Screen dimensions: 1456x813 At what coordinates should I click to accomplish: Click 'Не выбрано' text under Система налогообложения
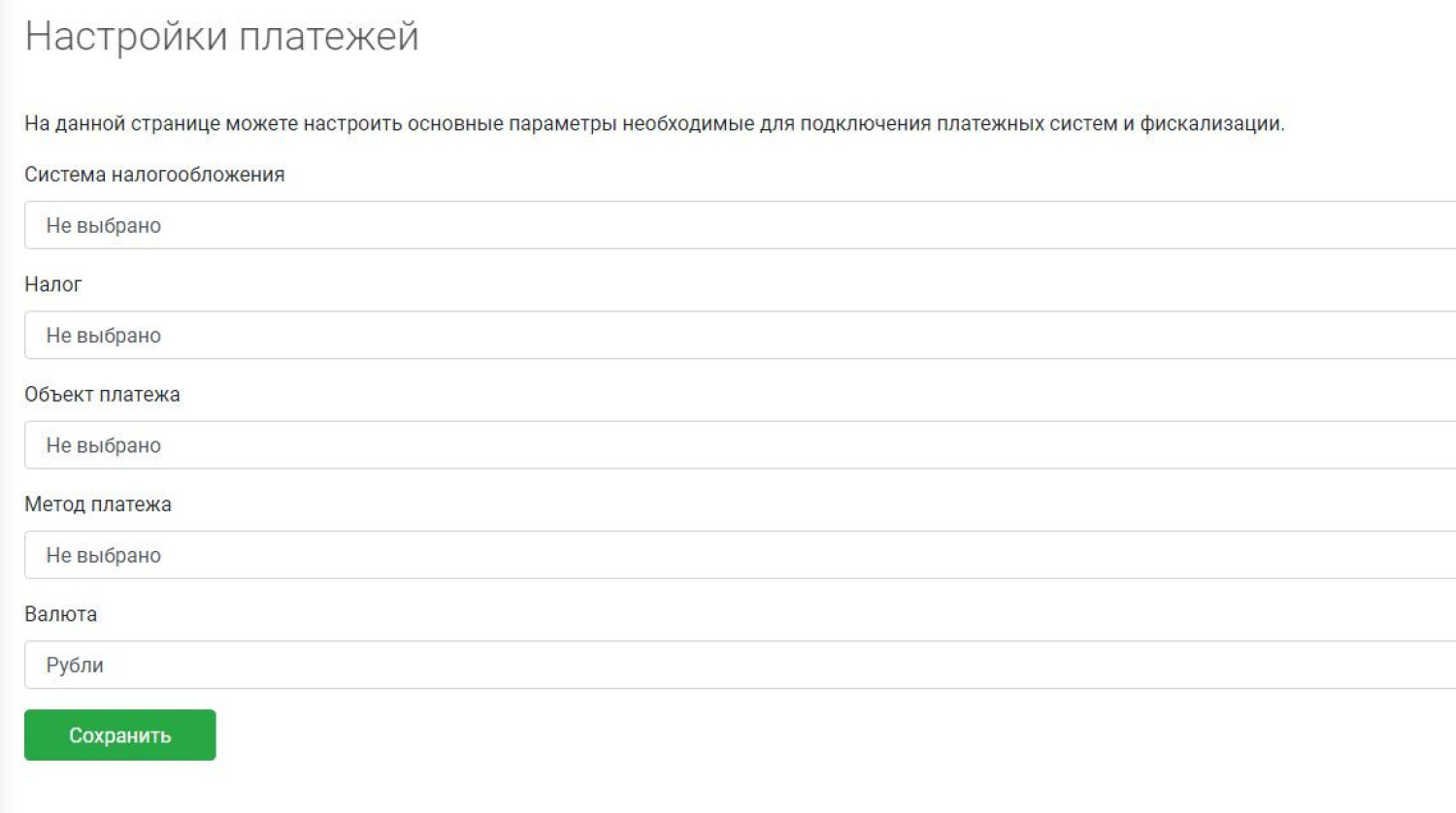[104, 226]
